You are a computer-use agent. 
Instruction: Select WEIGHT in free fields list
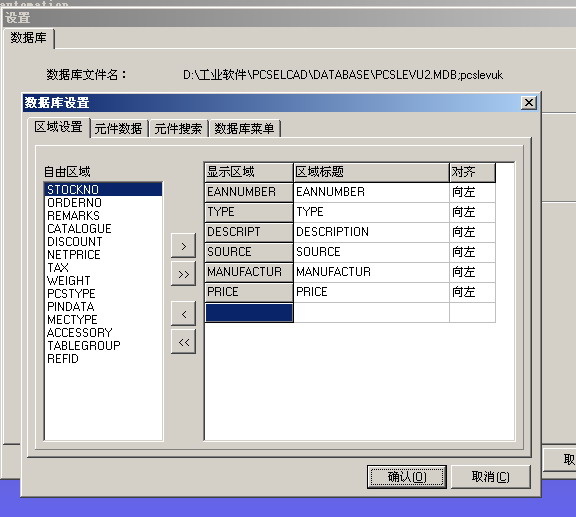103,280
